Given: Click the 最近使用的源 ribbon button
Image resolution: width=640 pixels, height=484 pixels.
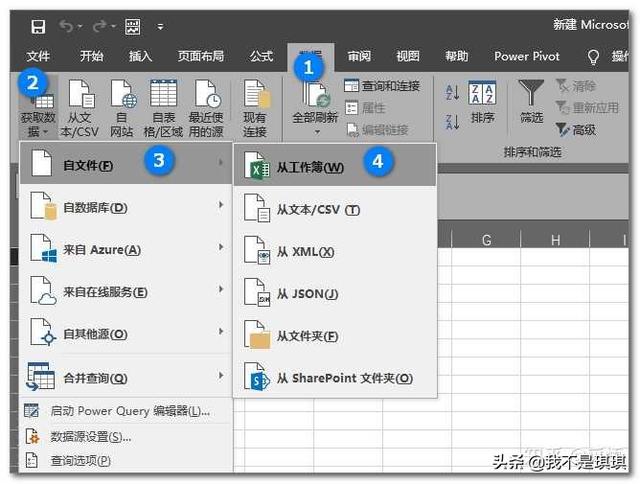Looking at the screenshot, I should 206,108.
